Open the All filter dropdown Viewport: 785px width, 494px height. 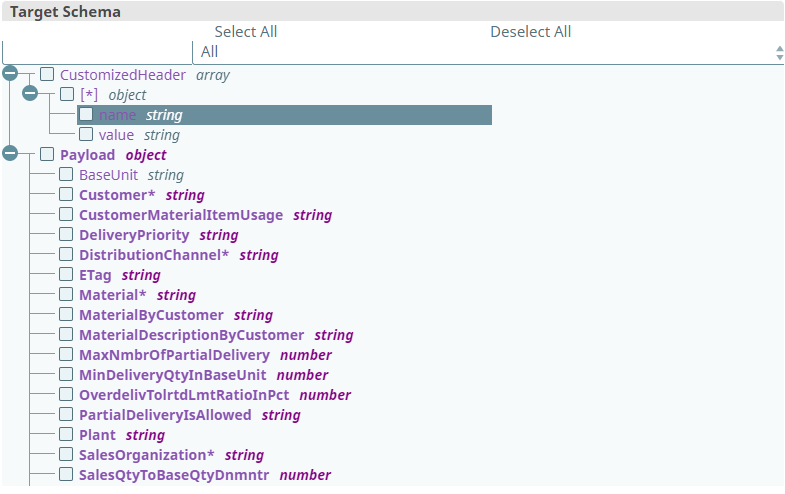(489, 52)
